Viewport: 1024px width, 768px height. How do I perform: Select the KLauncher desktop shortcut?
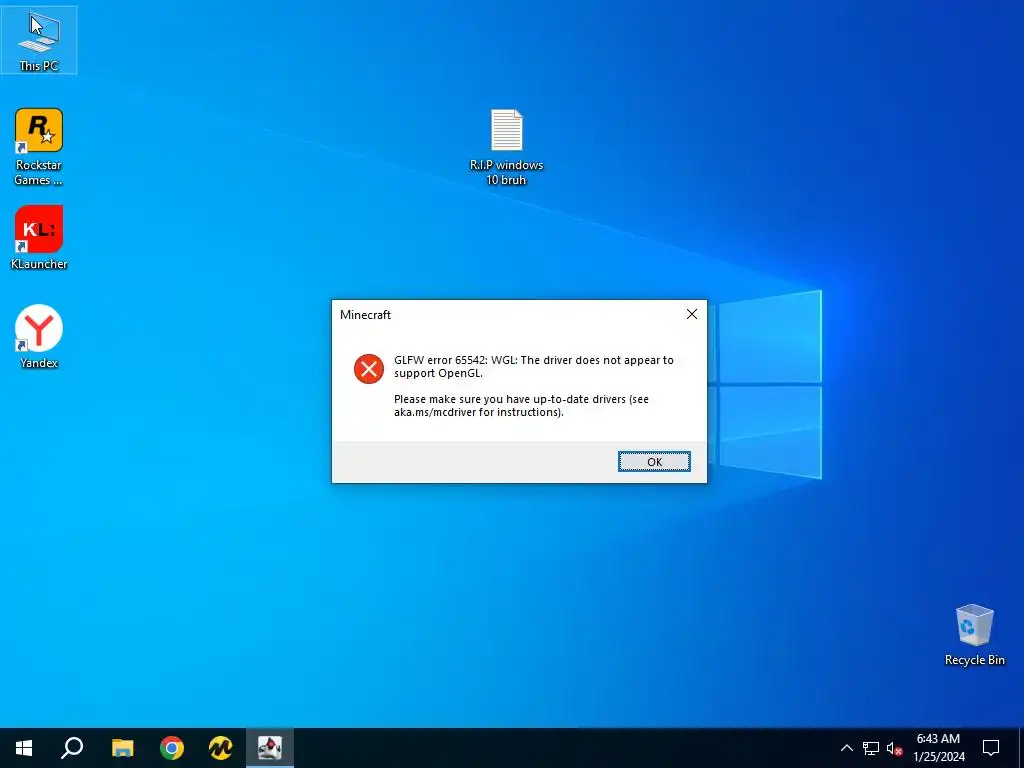tap(39, 238)
